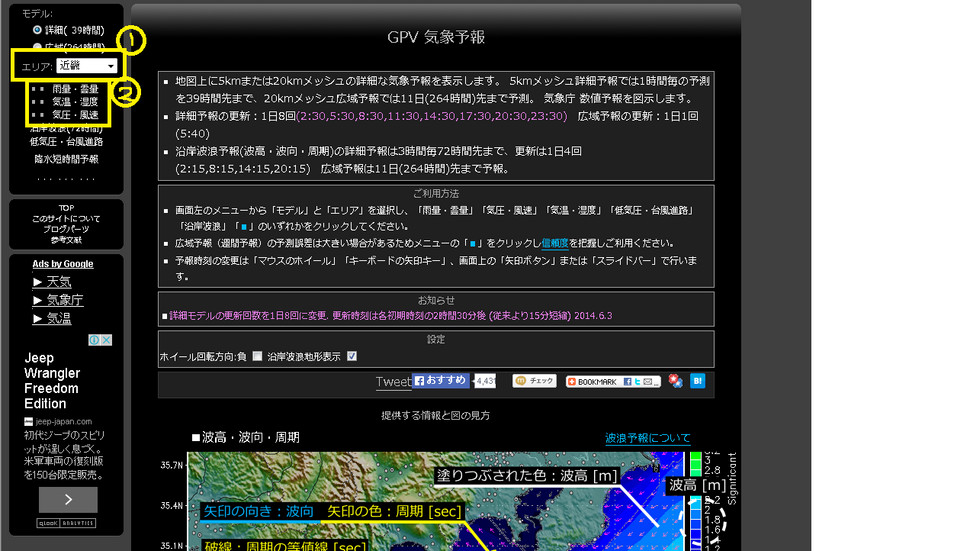Screen dimensions: 970x551
Task: Toggle 沿岸波浪地形表示 checkbox
Action: pos(352,356)
